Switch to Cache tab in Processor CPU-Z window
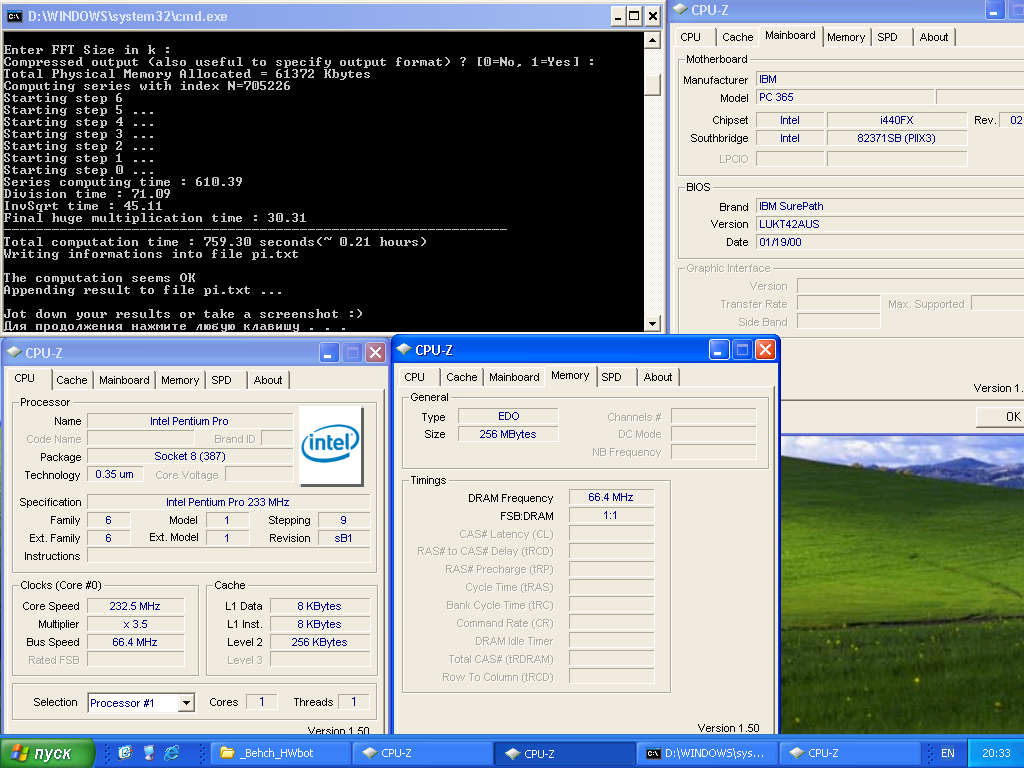 71,380
